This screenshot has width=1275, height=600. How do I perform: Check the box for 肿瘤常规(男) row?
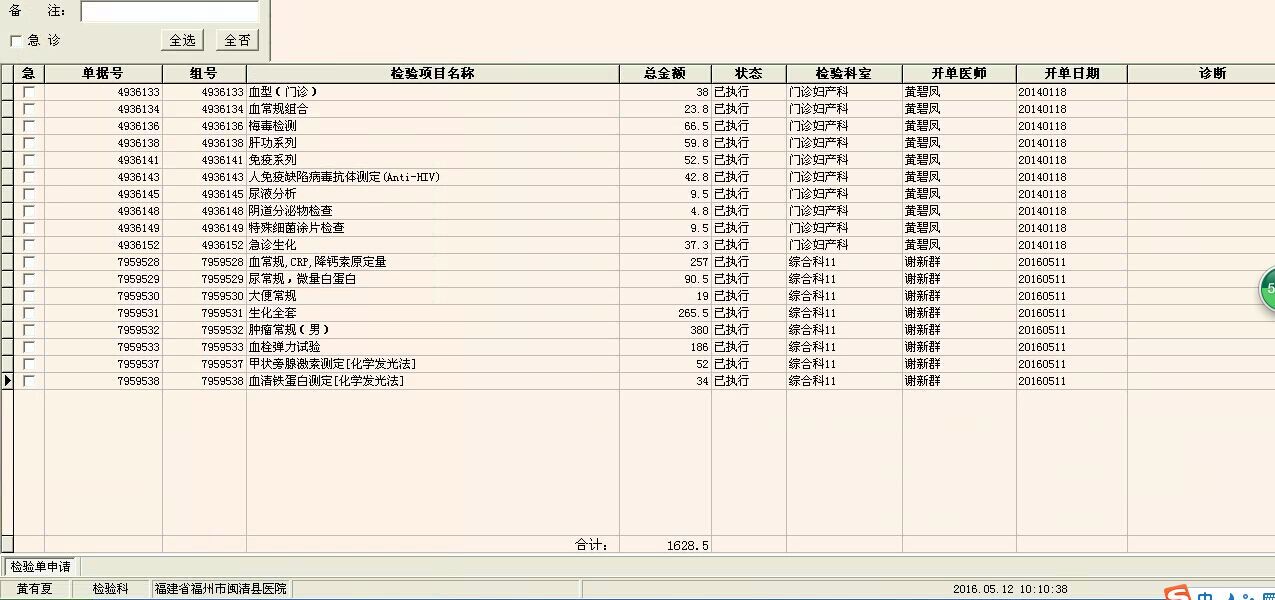[x=29, y=330]
